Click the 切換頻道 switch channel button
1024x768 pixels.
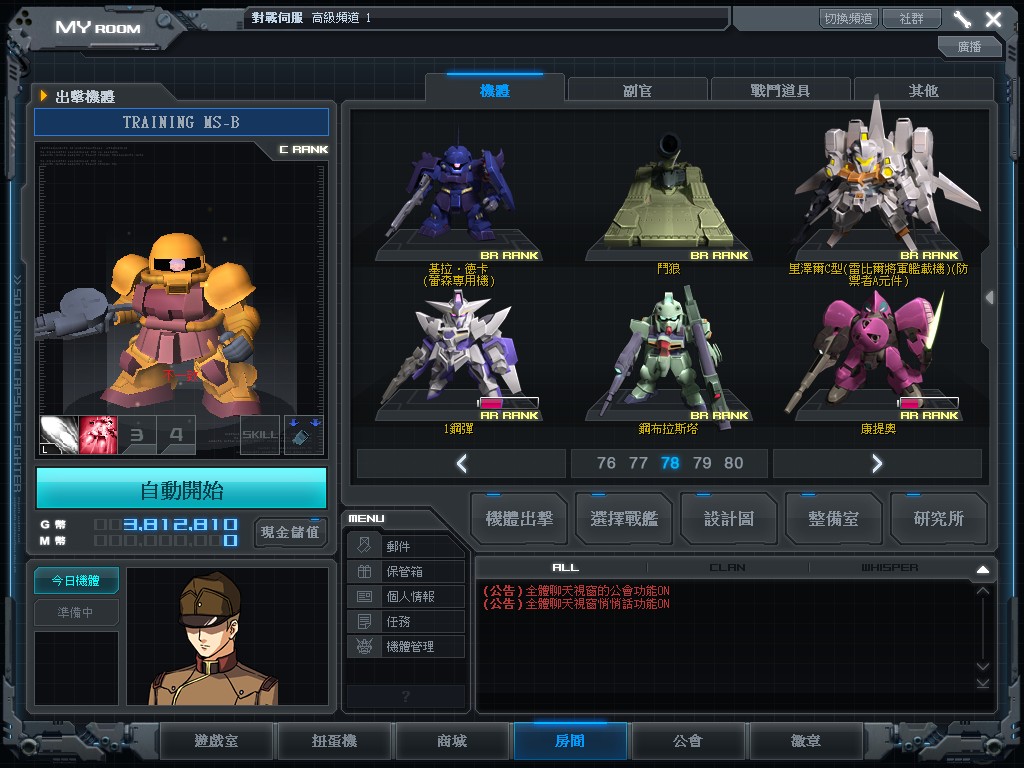pos(848,18)
